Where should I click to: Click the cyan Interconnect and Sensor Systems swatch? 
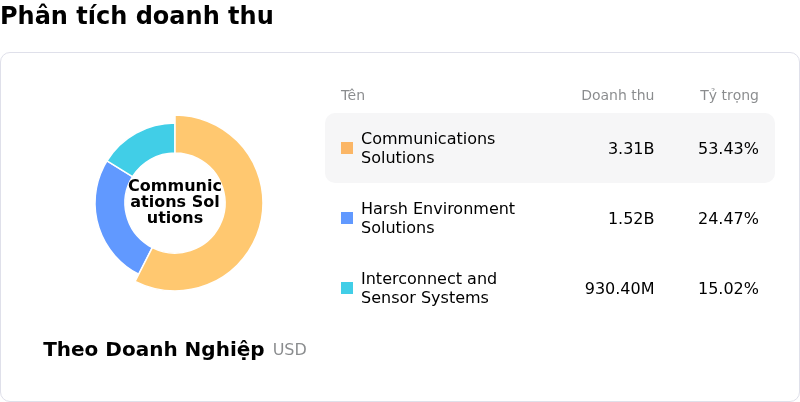coord(347,288)
